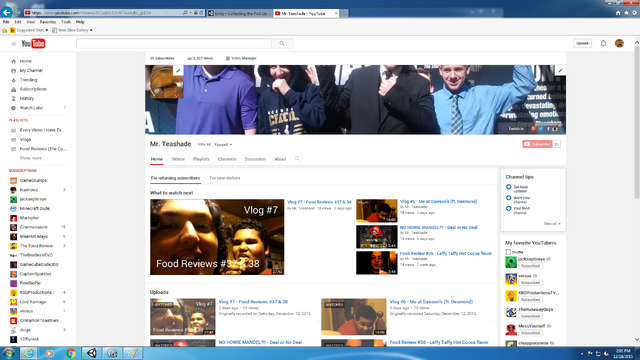This screenshot has width=640, height=360.
Task: Switch to the Videos channel tab
Action: [178, 159]
